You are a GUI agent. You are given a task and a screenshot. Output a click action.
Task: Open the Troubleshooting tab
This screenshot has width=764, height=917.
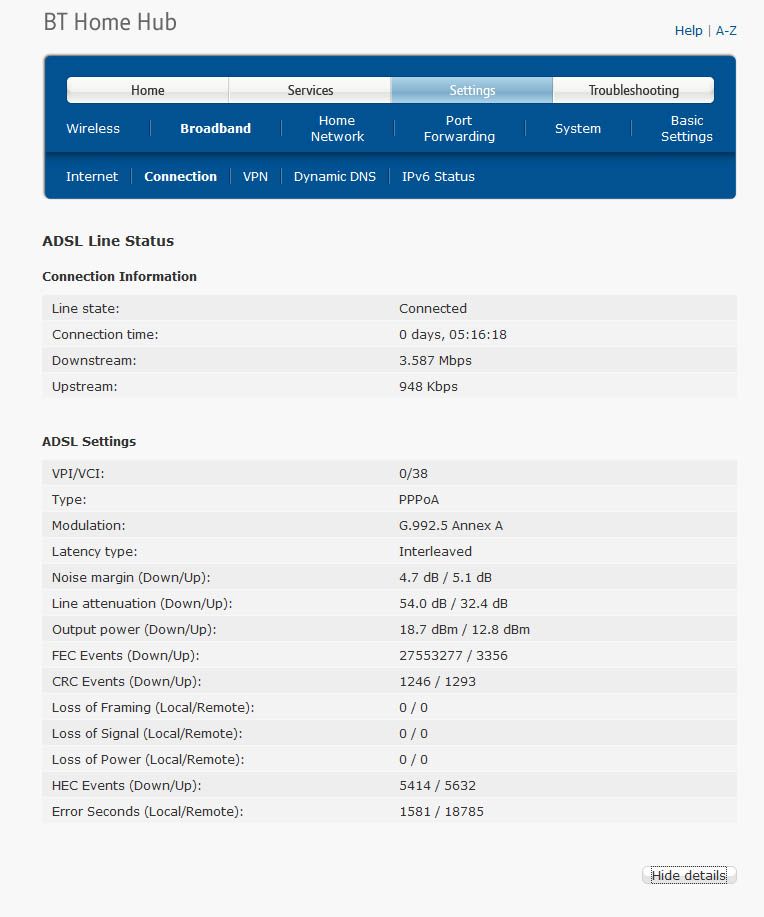(634, 90)
